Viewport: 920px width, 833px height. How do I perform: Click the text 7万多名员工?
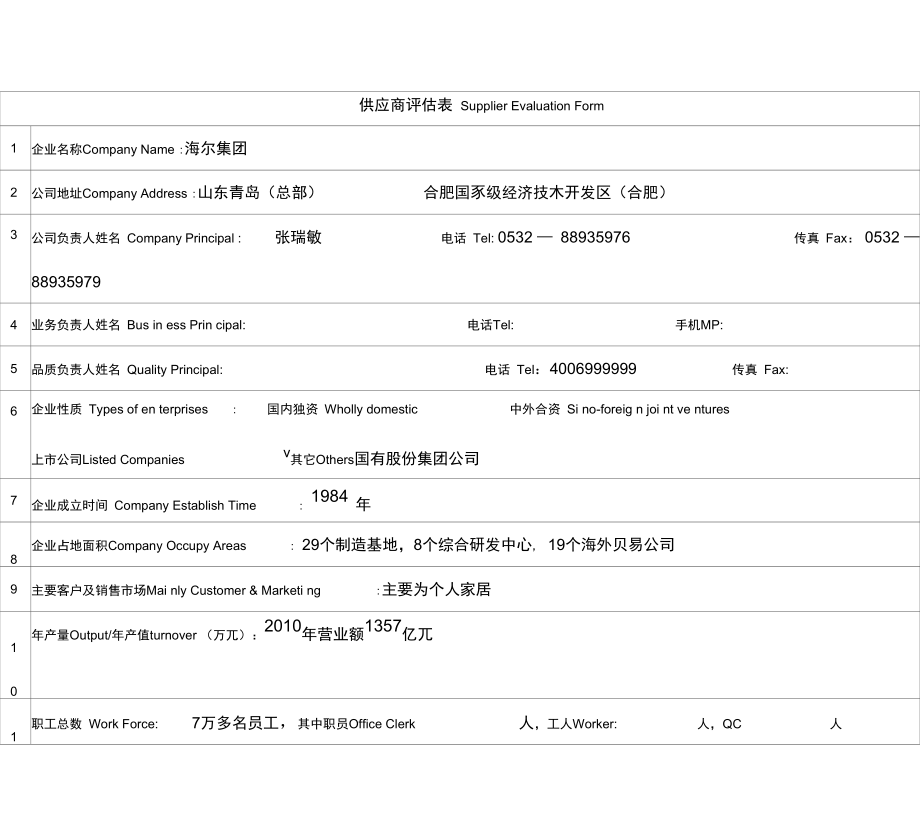pyautogui.click(x=235, y=723)
